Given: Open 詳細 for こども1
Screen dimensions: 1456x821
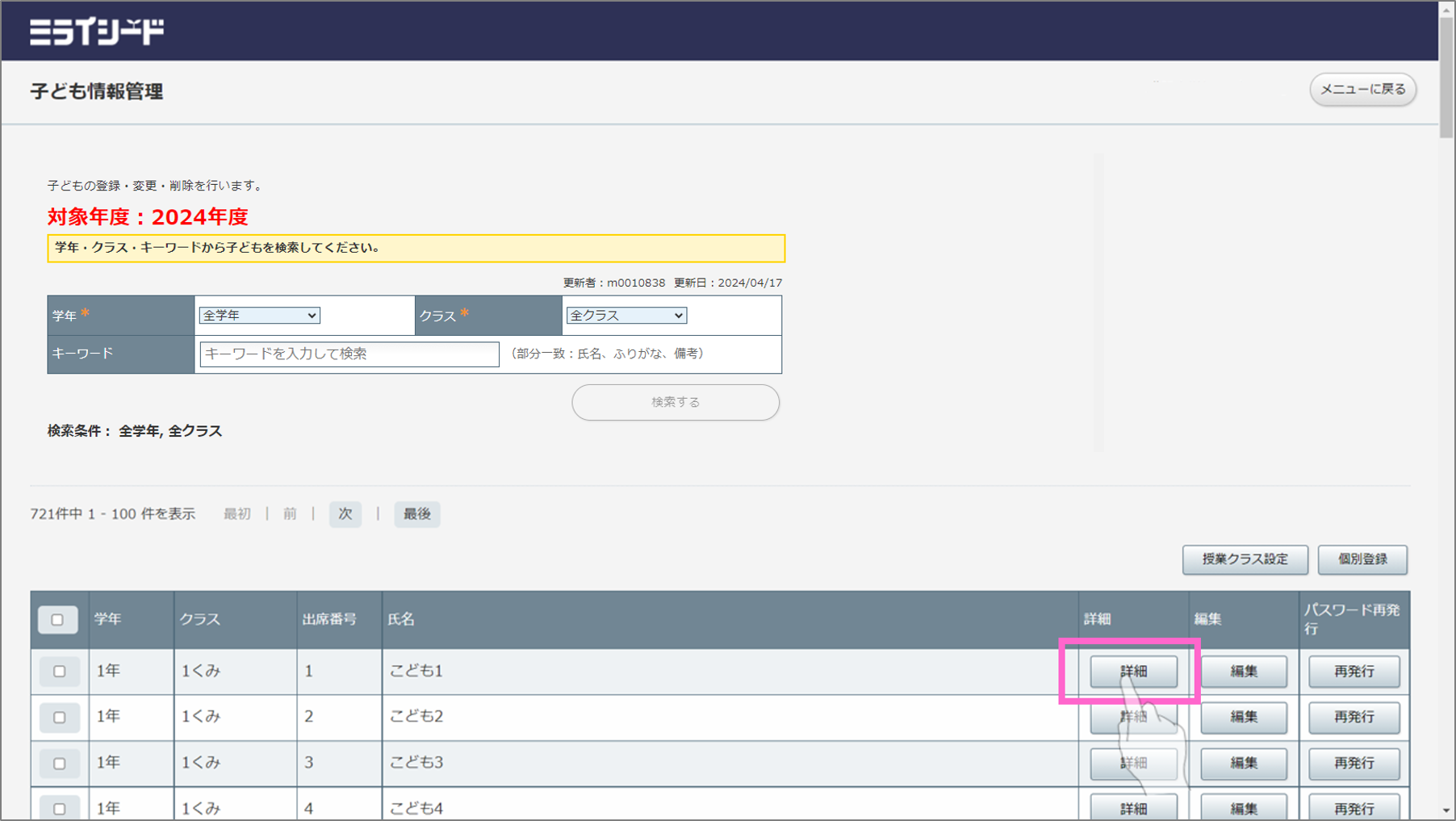Looking at the screenshot, I should (1133, 672).
